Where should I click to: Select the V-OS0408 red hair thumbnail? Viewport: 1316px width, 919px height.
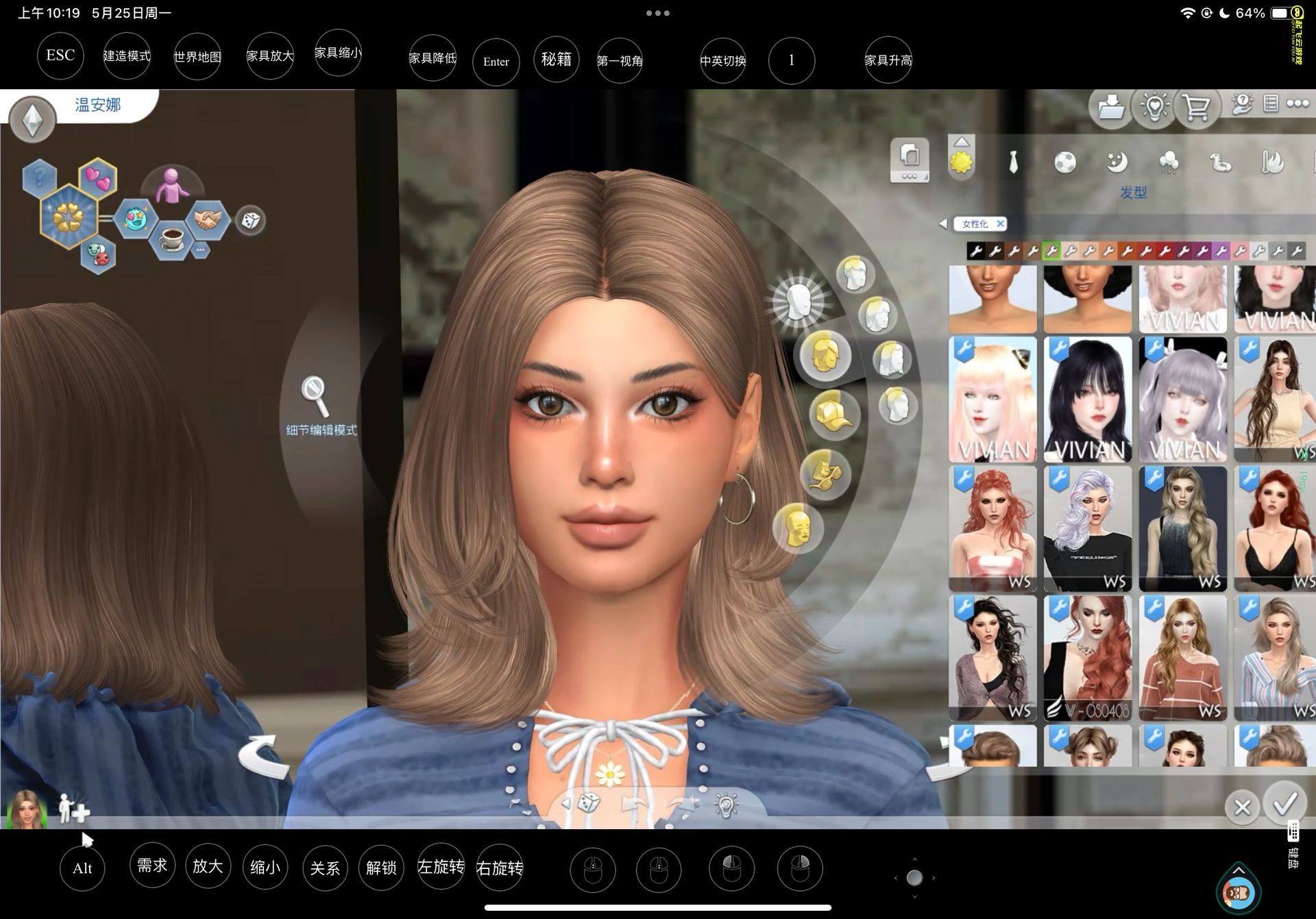pyautogui.click(x=1088, y=658)
